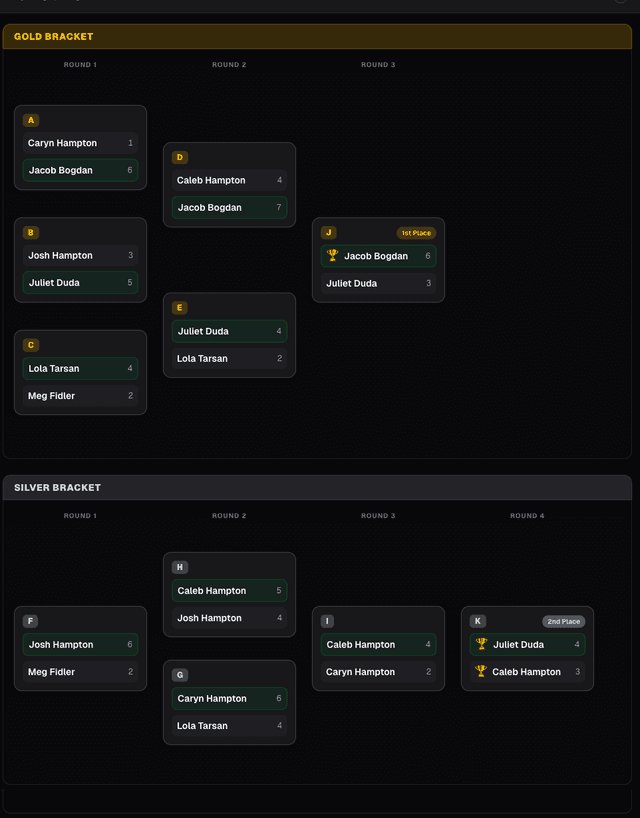Click Caryn Hampton's row in match G
The height and width of the screenshot is (818, 640).
point(229,699)
